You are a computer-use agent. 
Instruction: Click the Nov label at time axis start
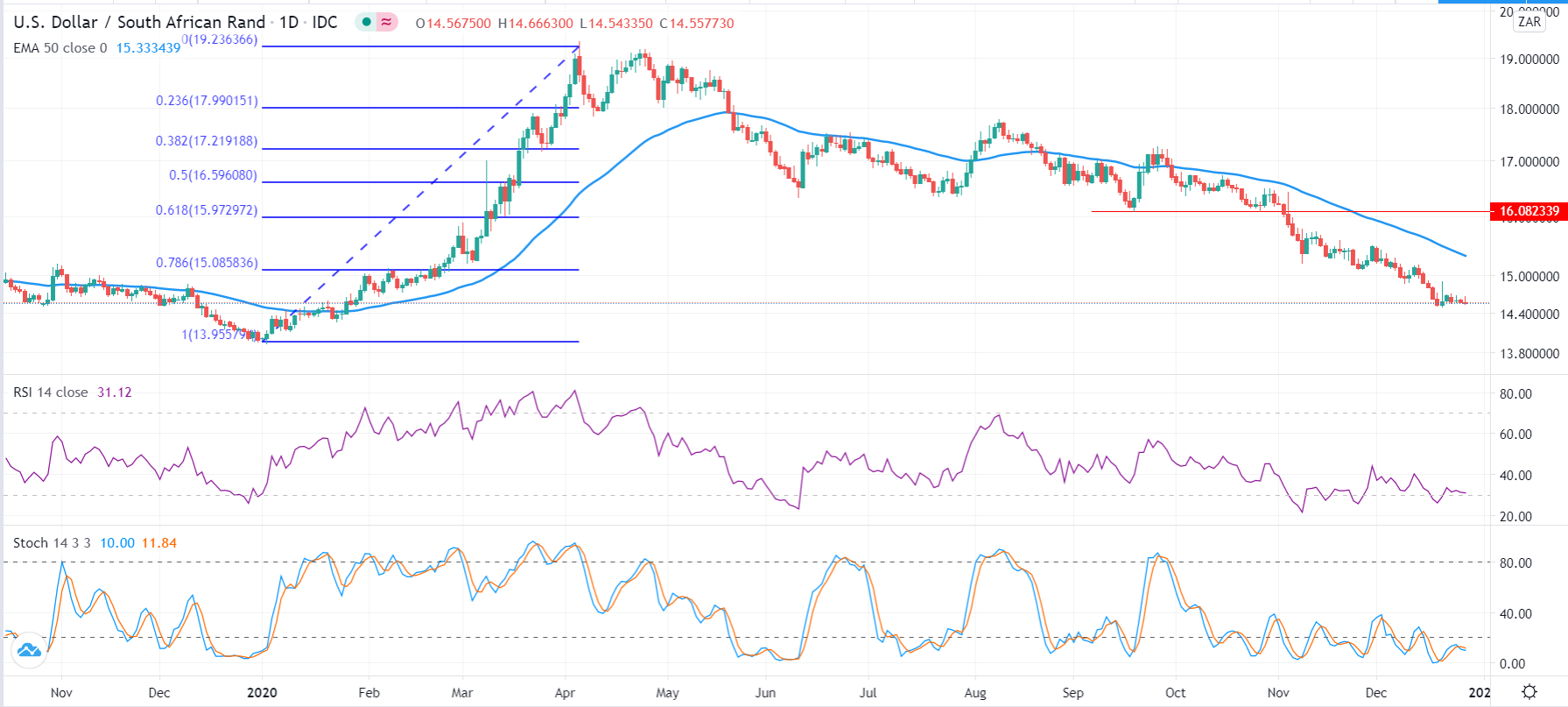(61, 693)
